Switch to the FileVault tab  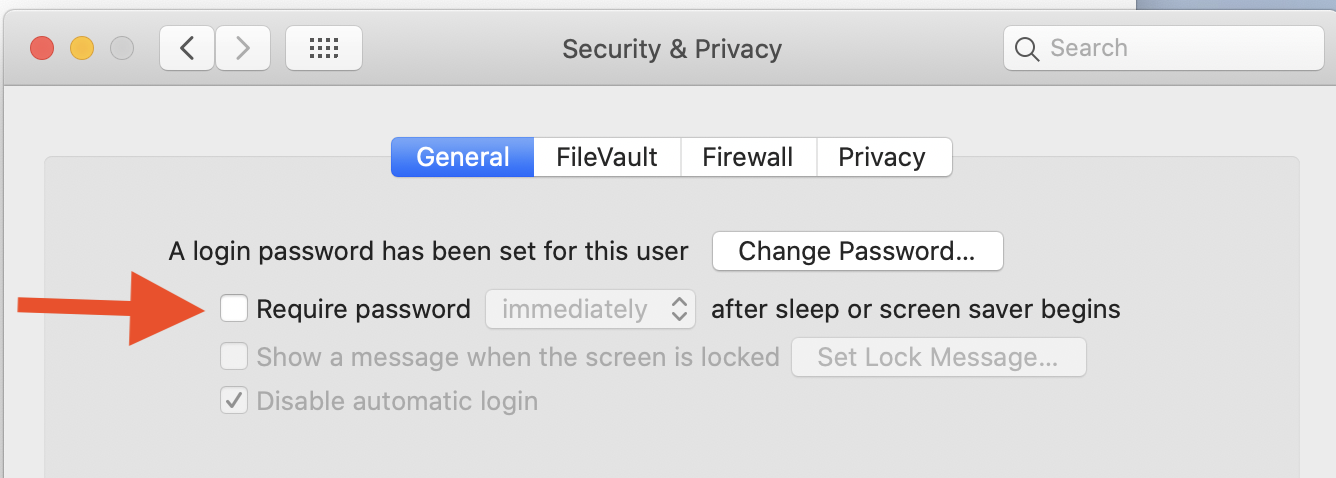(607, 157)
